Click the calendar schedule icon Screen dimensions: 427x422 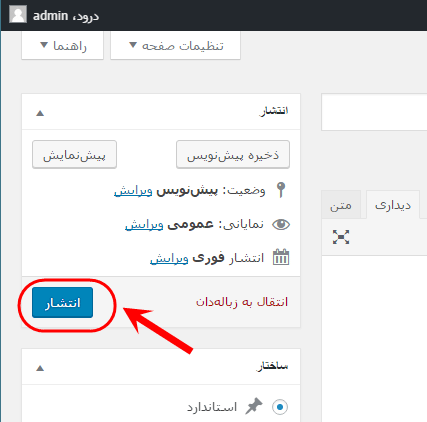point(281,257)
